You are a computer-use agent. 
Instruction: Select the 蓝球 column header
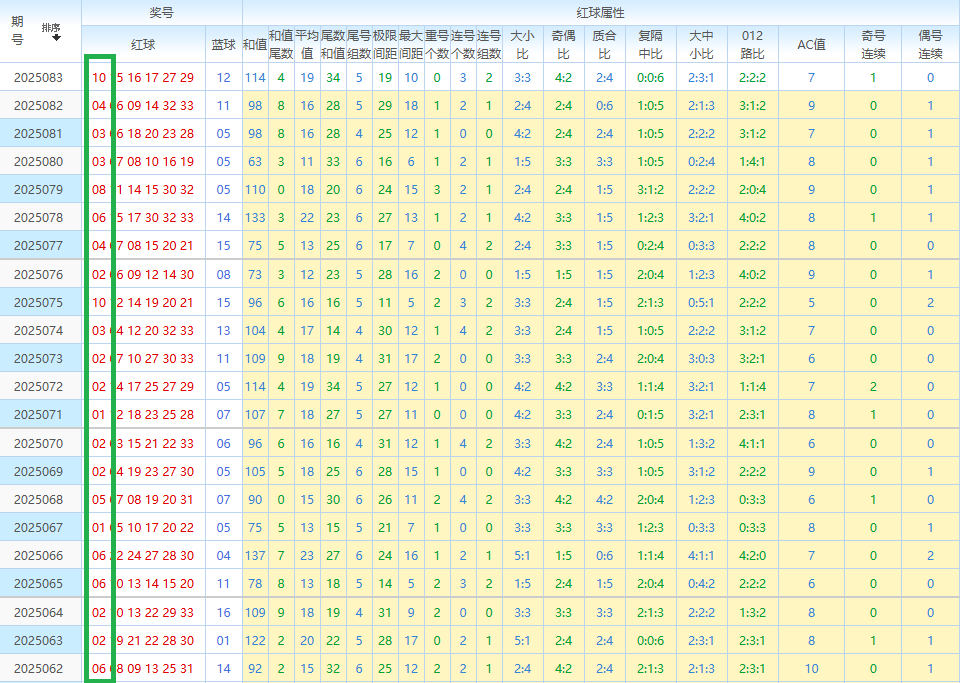tap(224, 45)
